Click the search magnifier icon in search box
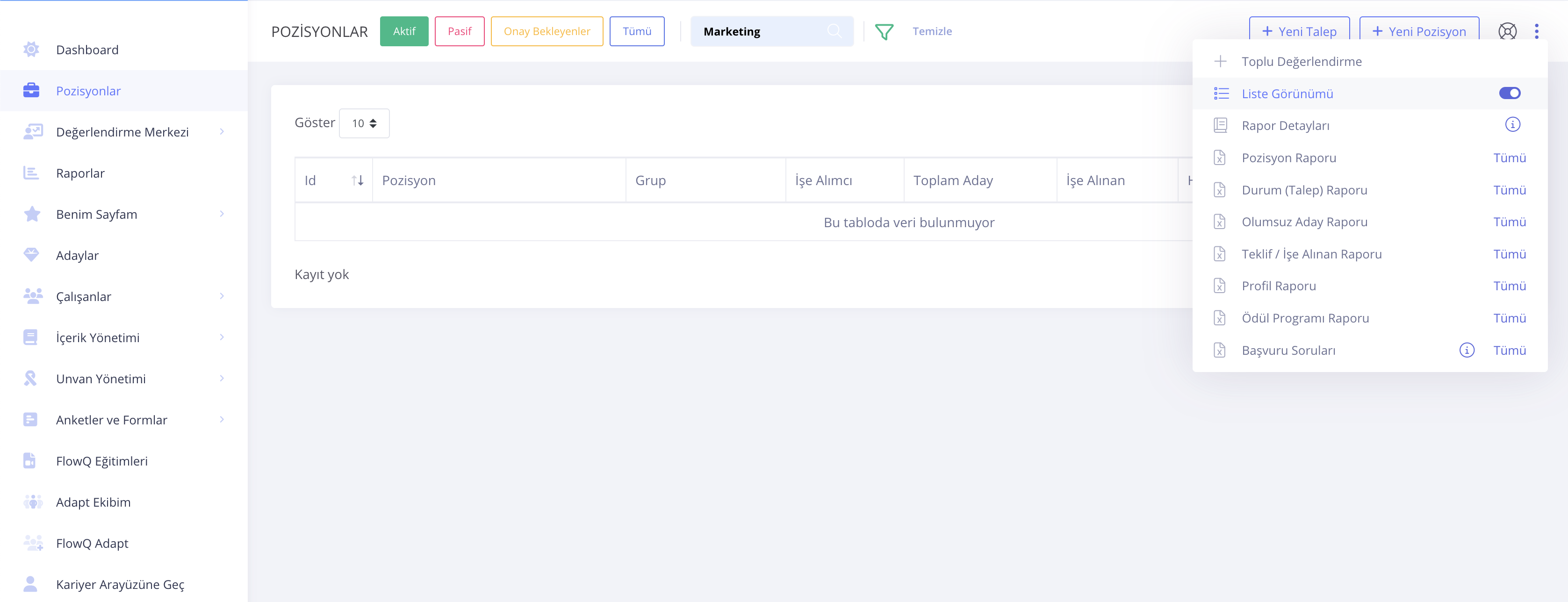Screen dimensions: 1568x602 click(834, 31)
